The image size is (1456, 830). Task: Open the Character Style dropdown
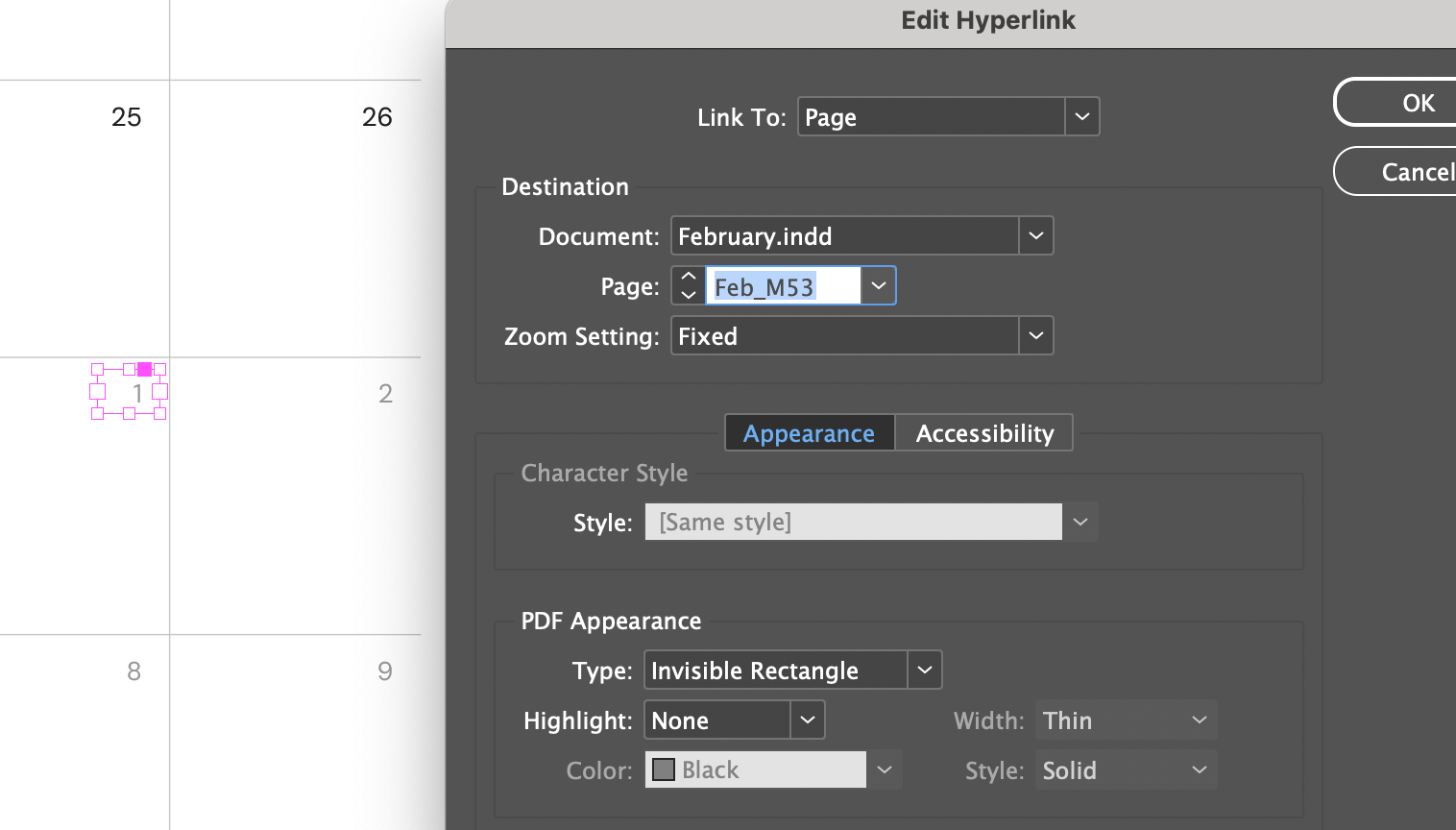point(1080,522)
